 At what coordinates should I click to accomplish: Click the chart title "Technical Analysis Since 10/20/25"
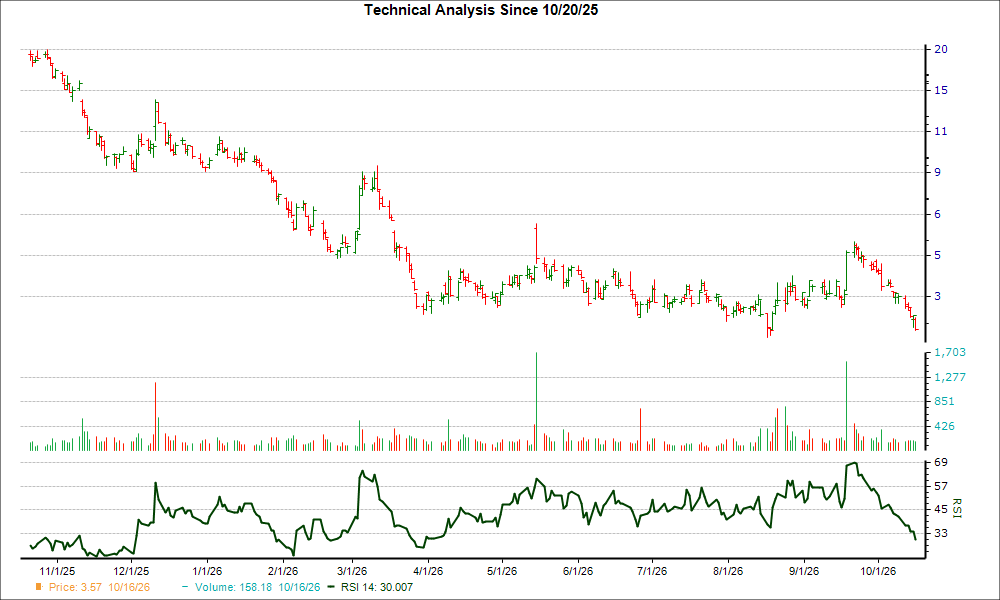coord(481,10)
